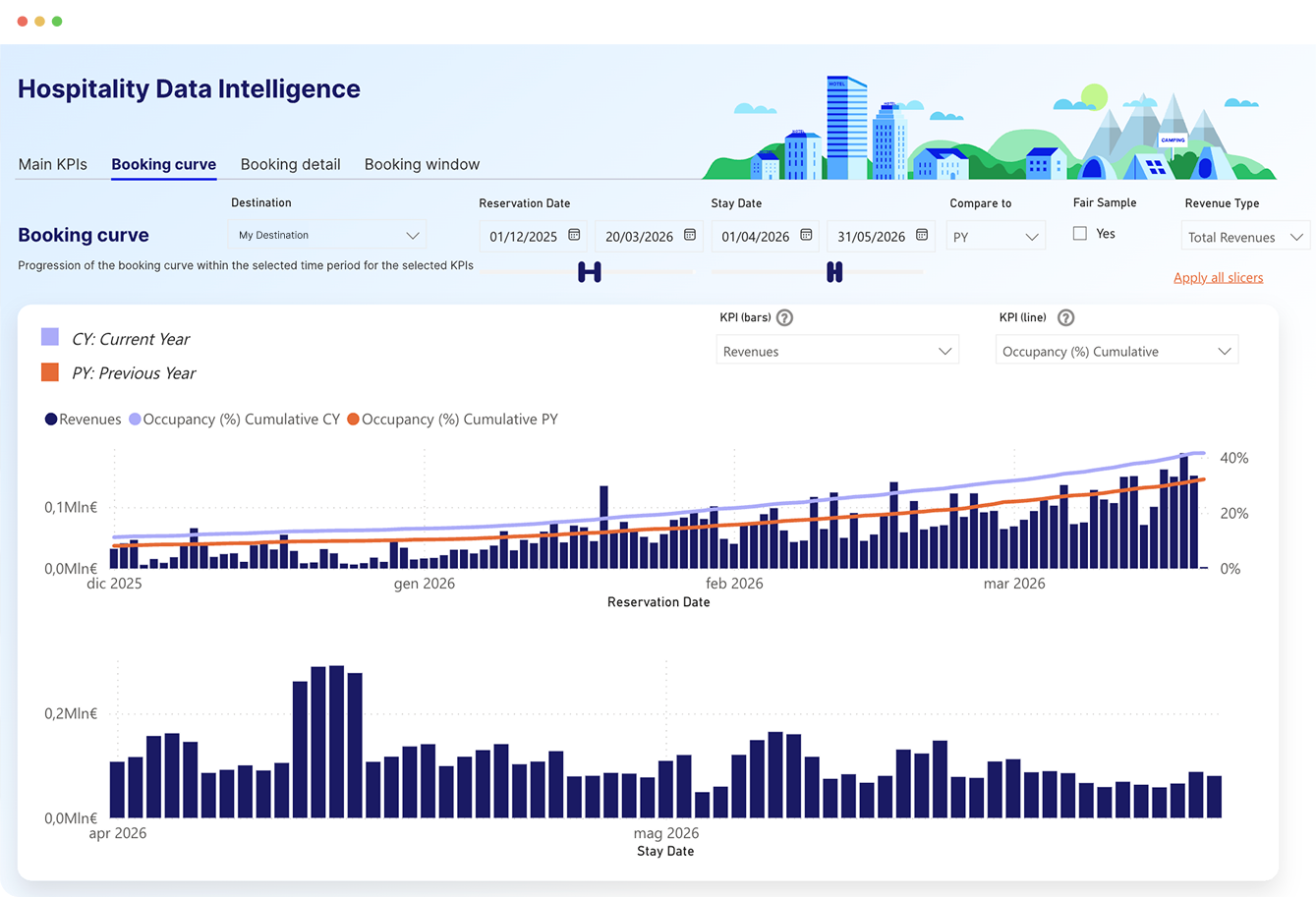Click the Revenues legend marker
The height and width of the screenshot is (897, 1316).
(50, 420)
